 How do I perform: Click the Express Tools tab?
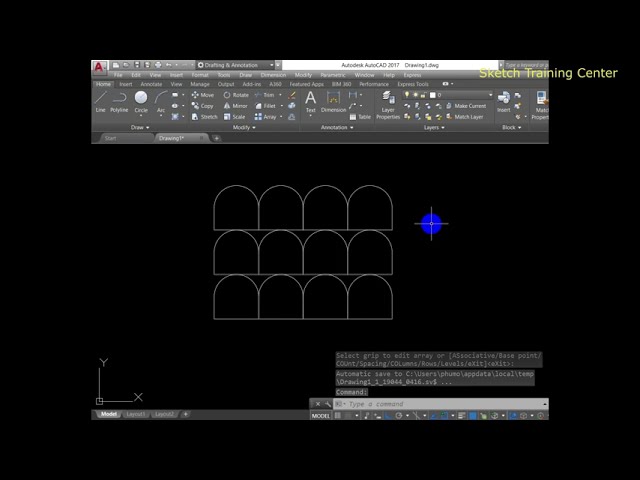[x=413, y=84]
